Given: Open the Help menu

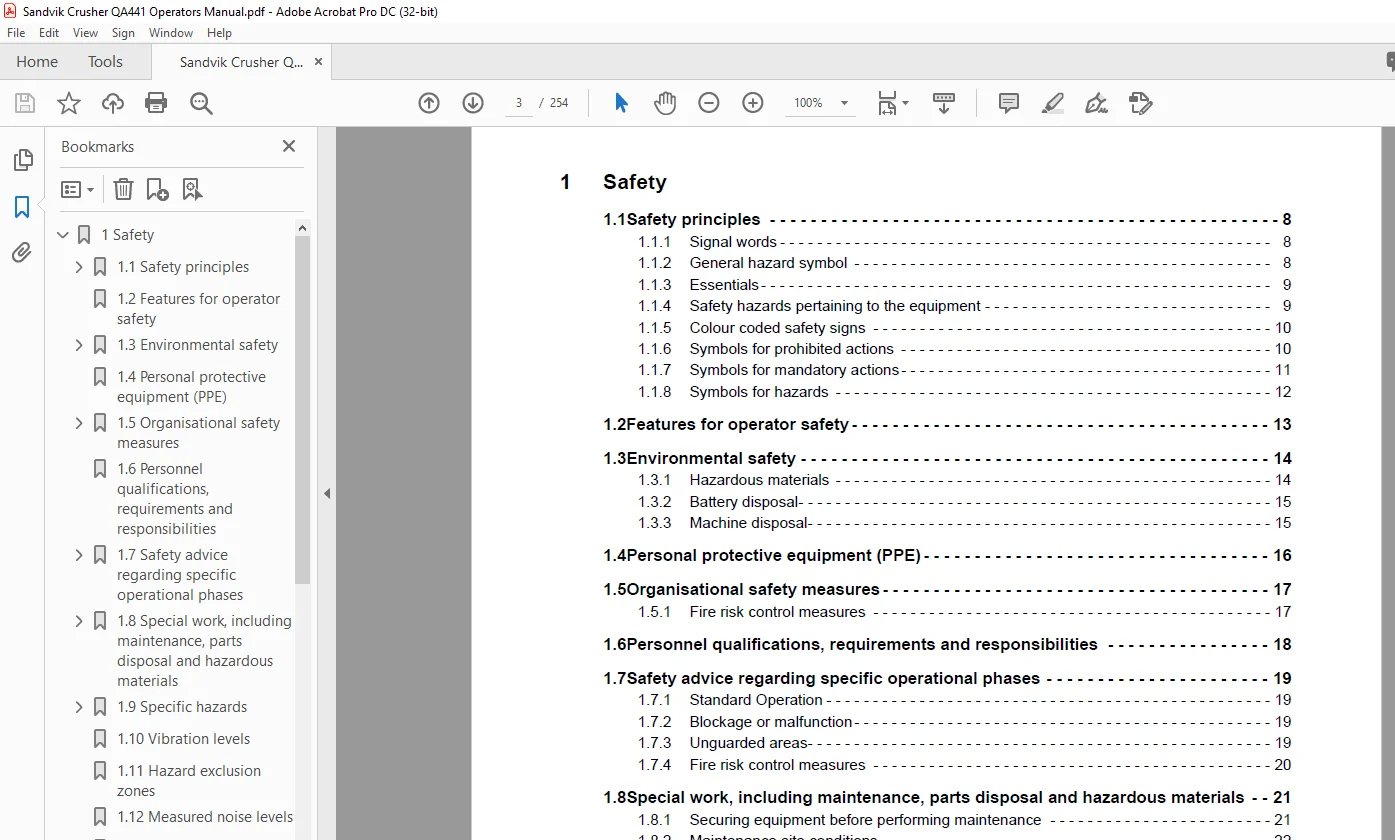Looking at the screenshot, I should (x=219, y=33).
